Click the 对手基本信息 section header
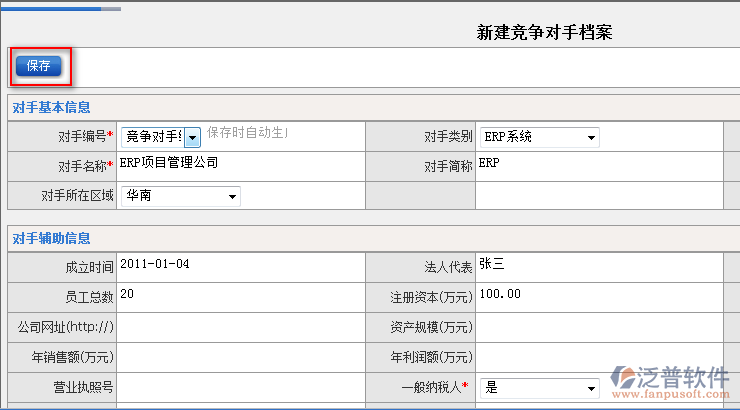This screenshot has width=740, height=410. click(50, 108)
